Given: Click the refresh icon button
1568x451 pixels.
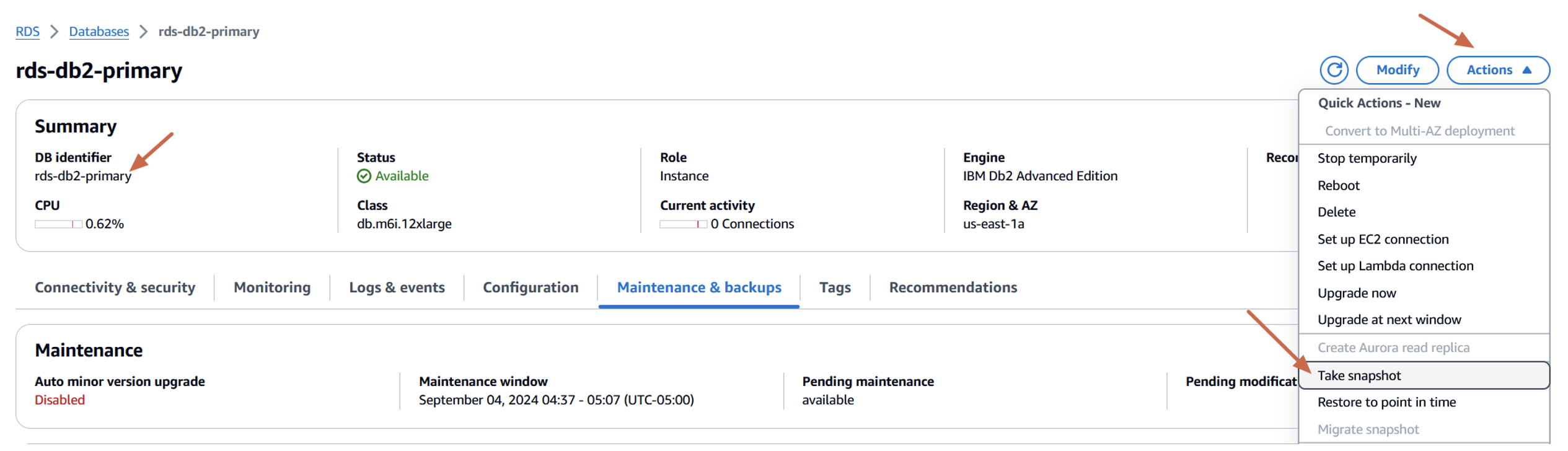Looking at the screenshot, I should 1333,70.
